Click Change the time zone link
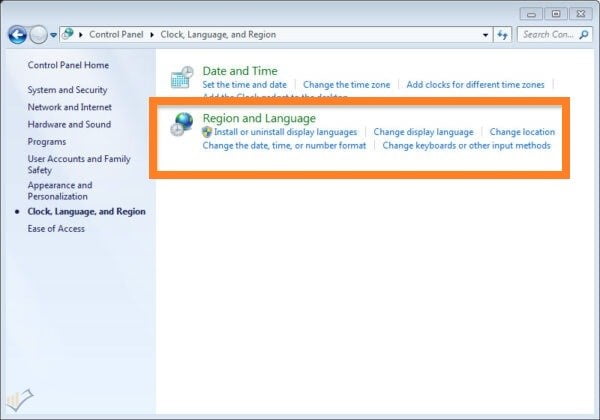The image size is (600, 420). pyautogui.click(x=346, y=85)
